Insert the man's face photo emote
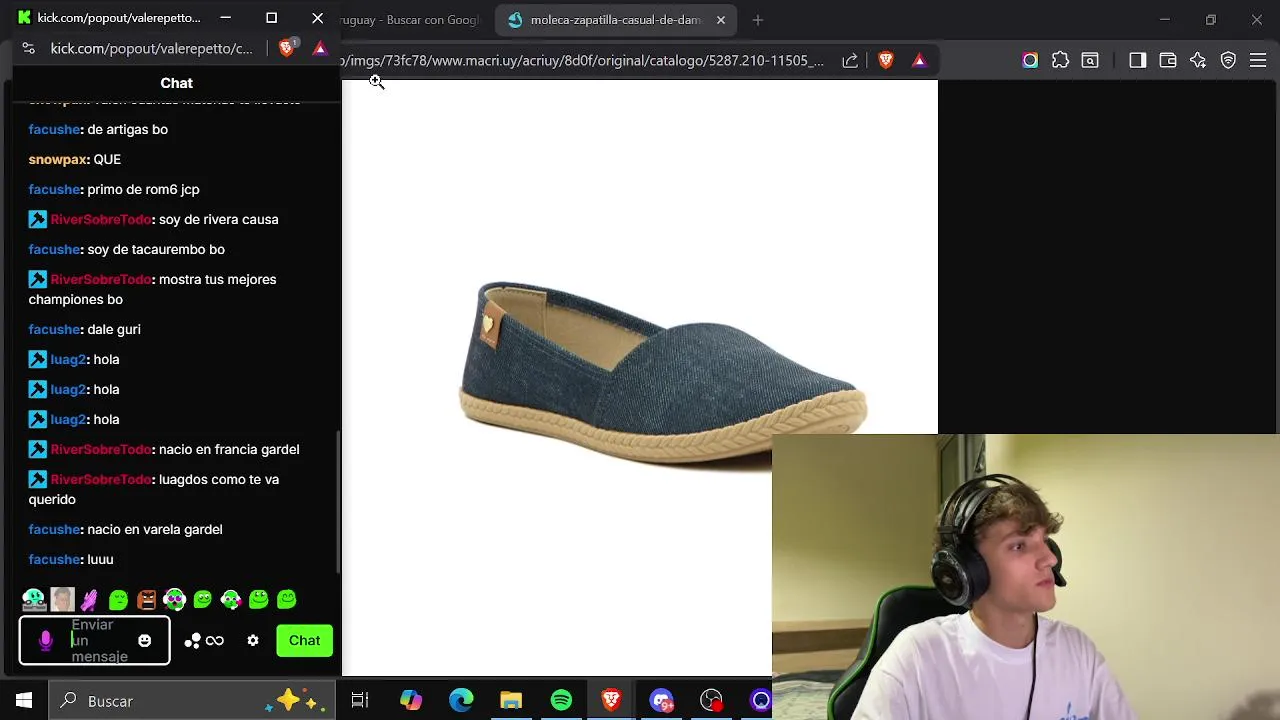The image size is (1280, 720). tap(62, 599)
